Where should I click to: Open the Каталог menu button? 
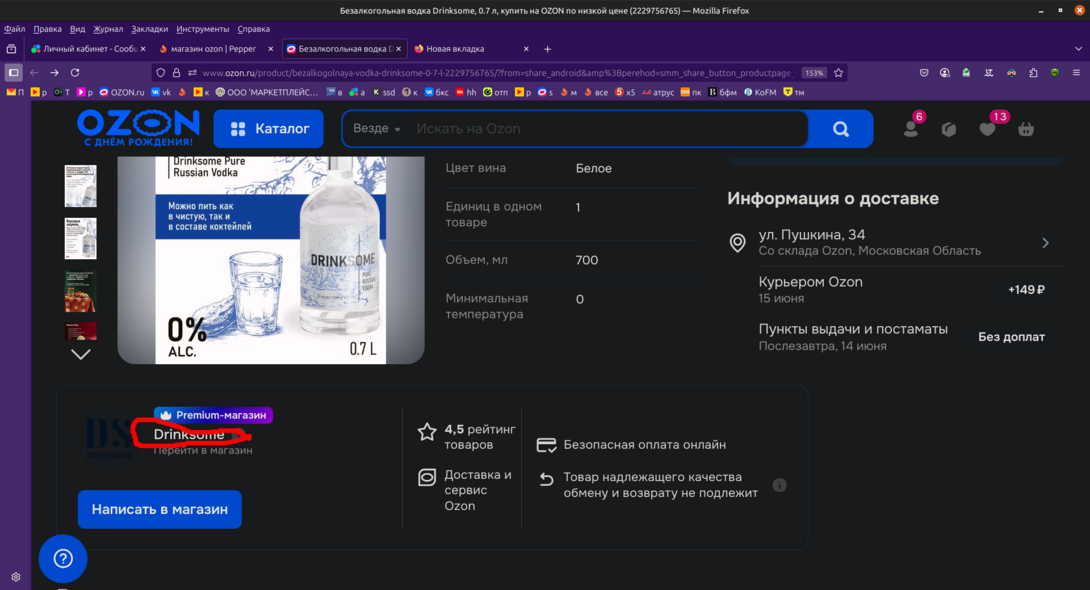(x=268, y=129)
